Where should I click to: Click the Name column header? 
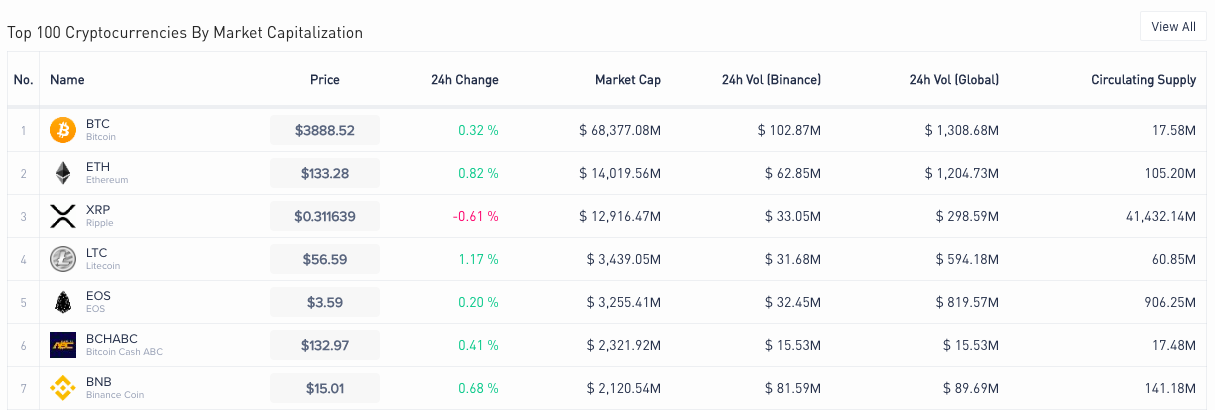67,80
